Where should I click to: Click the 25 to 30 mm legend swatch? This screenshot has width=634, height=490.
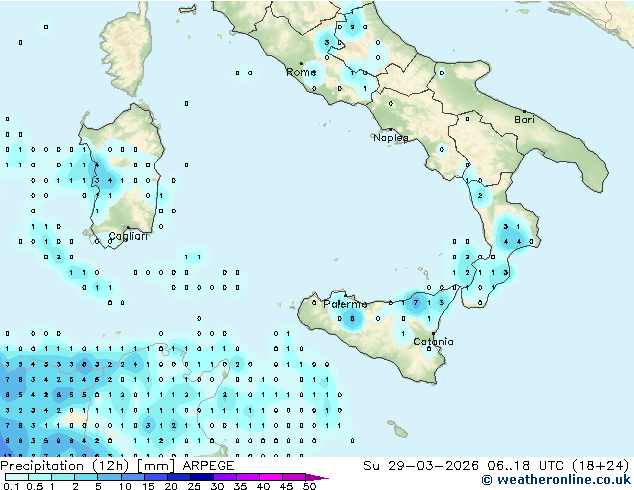click(201, 477)
